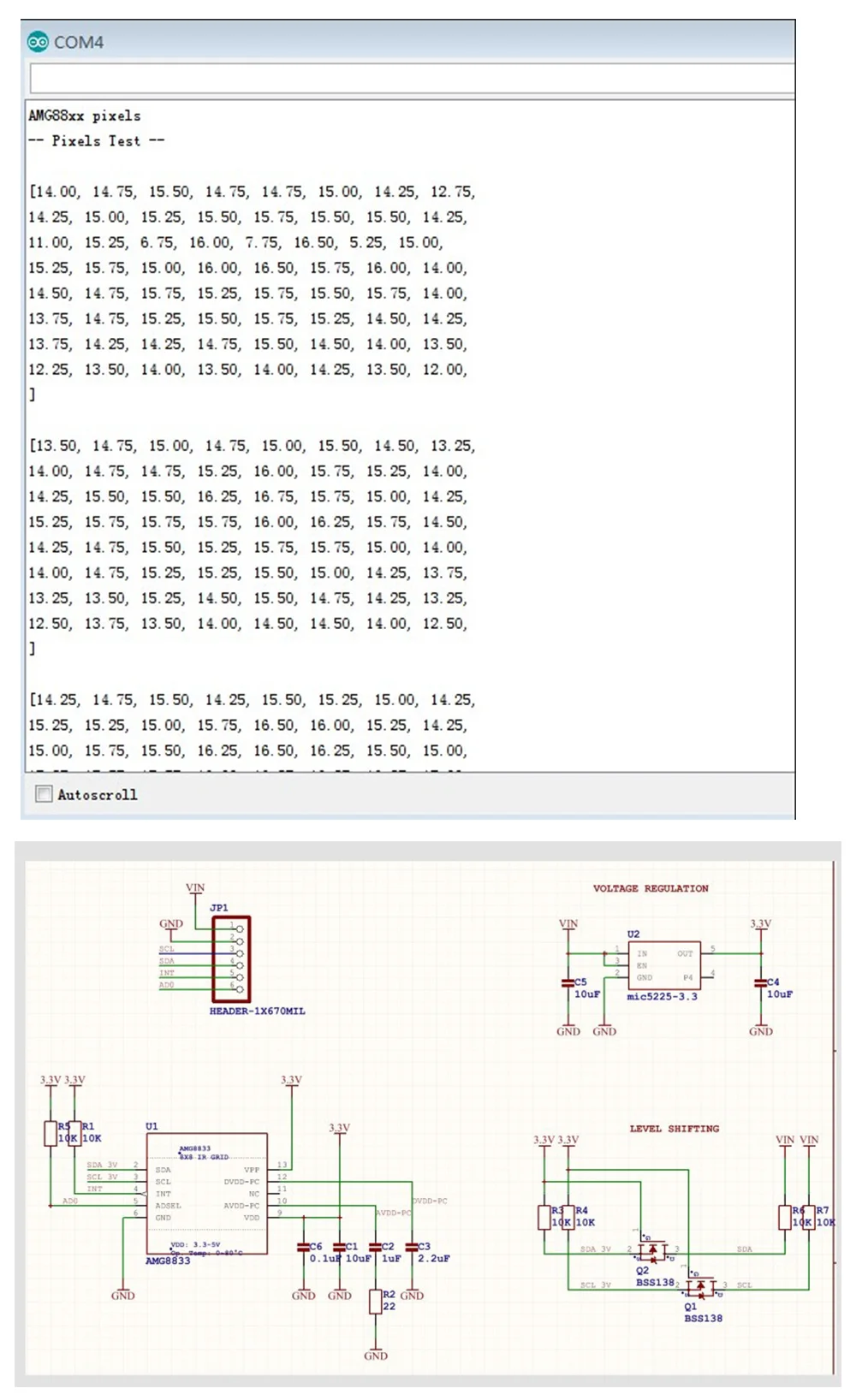The height and width of the screenshot is (1400, 856).
Task: Click the C4 10uF capacitor symbol
Action: pos(760,983)
